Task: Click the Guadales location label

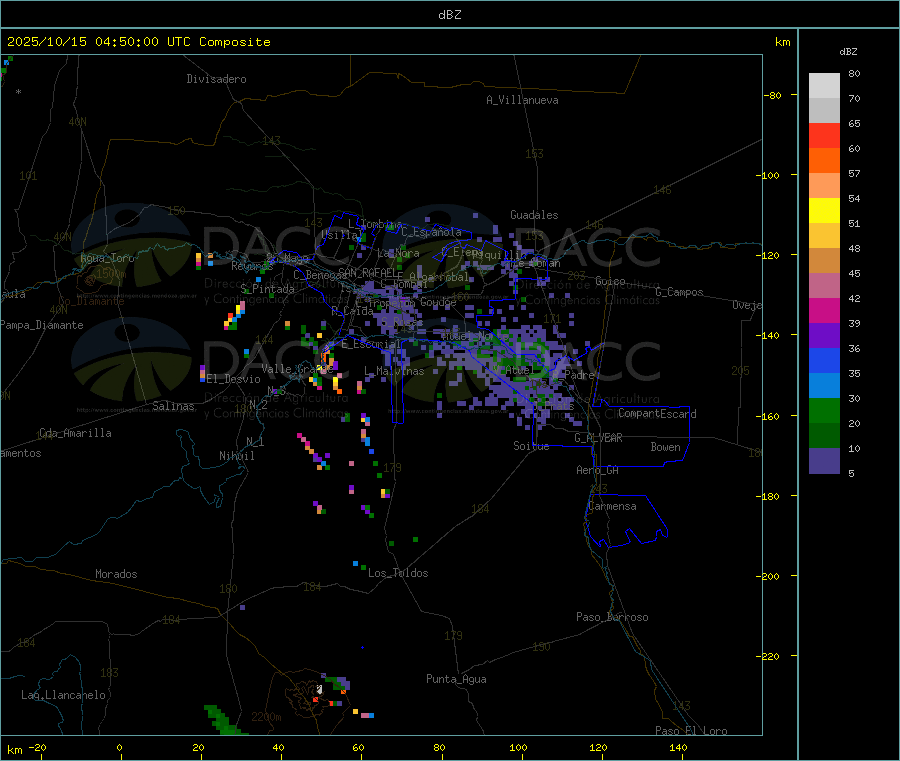Action: (x=534, y=215)
